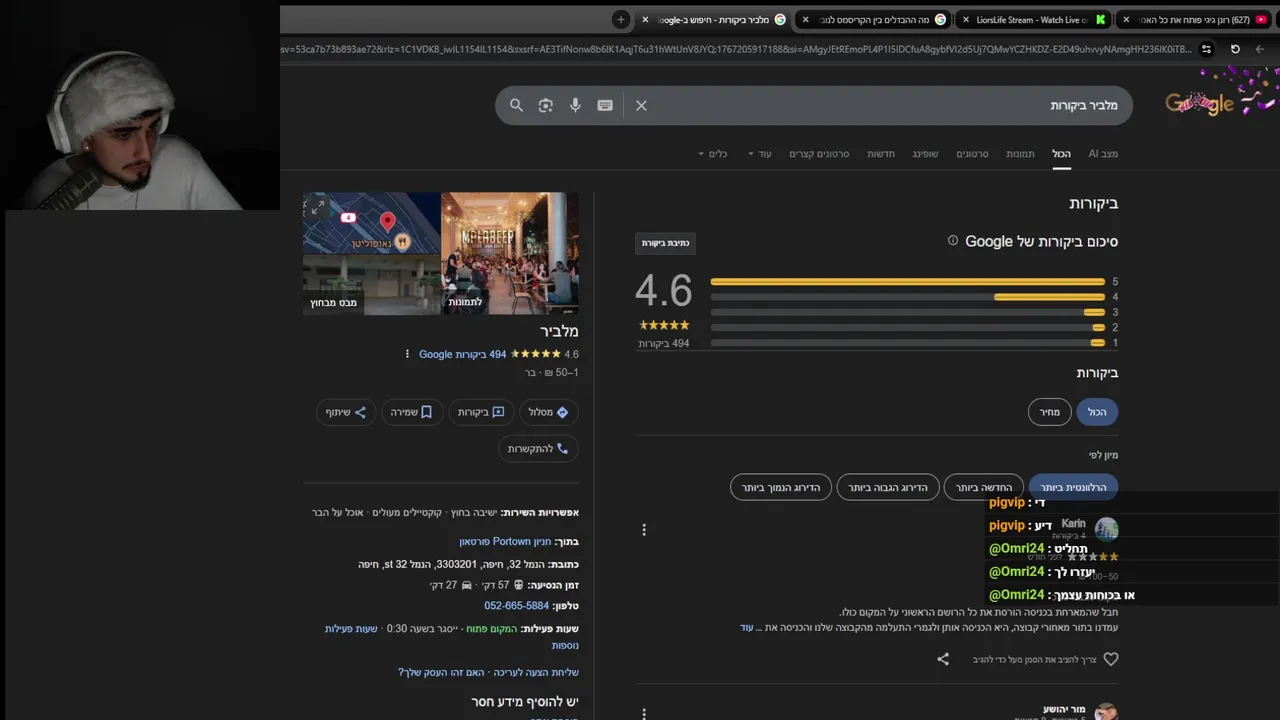Open Google Lens image search icon

pos(545,105)
